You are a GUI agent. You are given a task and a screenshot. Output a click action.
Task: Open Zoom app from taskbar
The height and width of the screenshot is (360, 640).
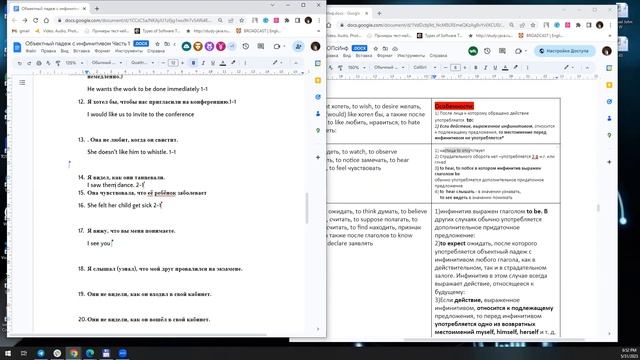[122, 353]
